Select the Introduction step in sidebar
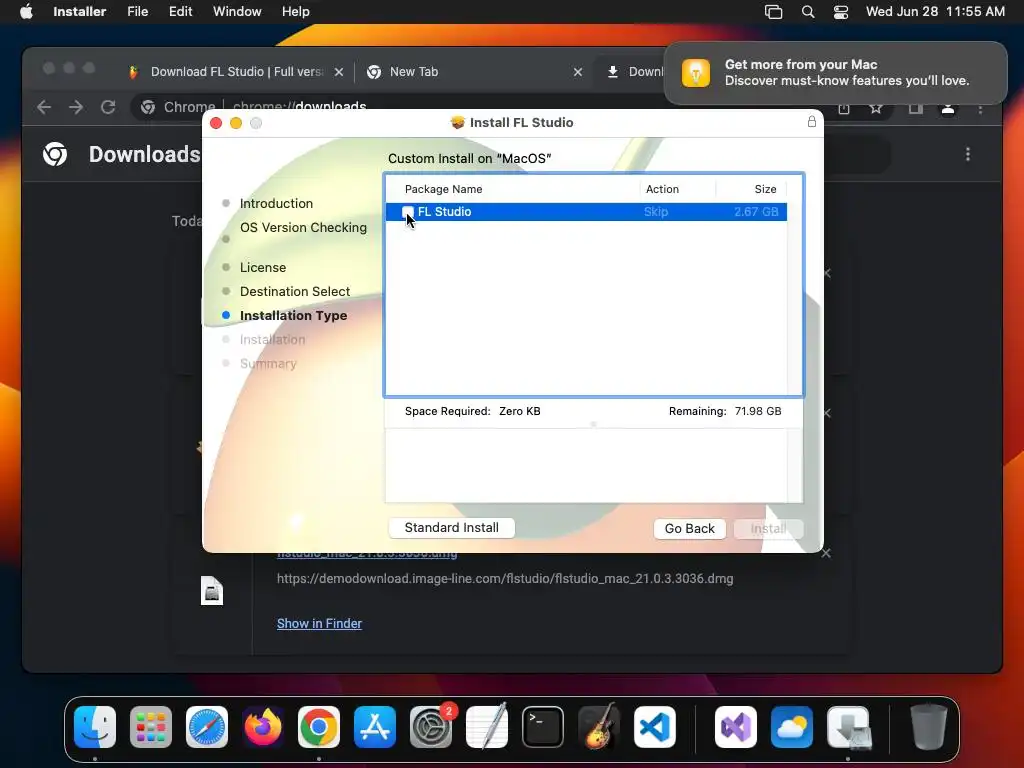 pos(276,204)
